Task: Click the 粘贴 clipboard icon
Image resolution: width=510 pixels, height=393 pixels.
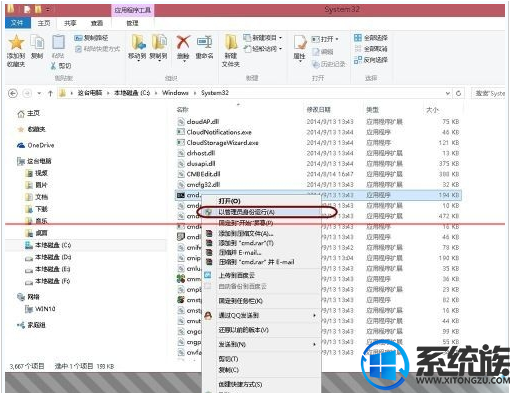Action: coord(58,42)
